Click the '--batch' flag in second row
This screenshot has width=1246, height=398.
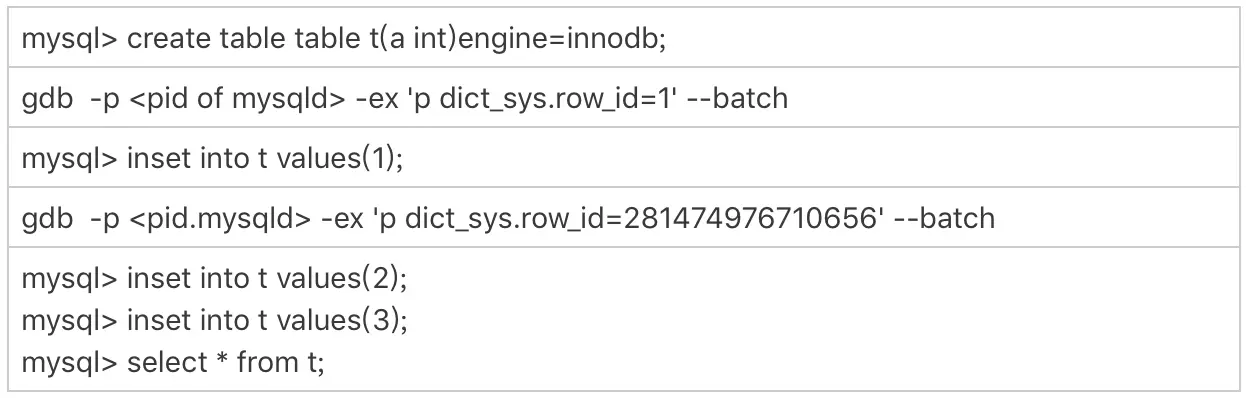tap(737, 98)
